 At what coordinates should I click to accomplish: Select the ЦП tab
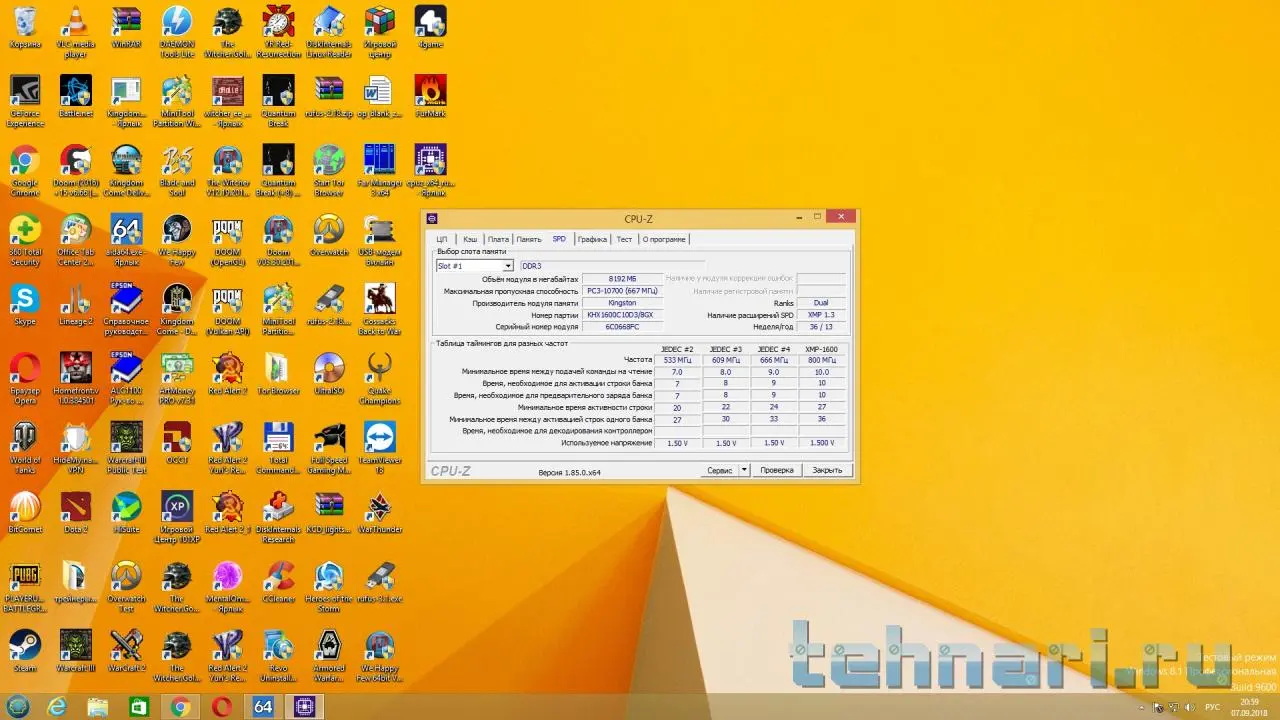click(x=442, y=239)
